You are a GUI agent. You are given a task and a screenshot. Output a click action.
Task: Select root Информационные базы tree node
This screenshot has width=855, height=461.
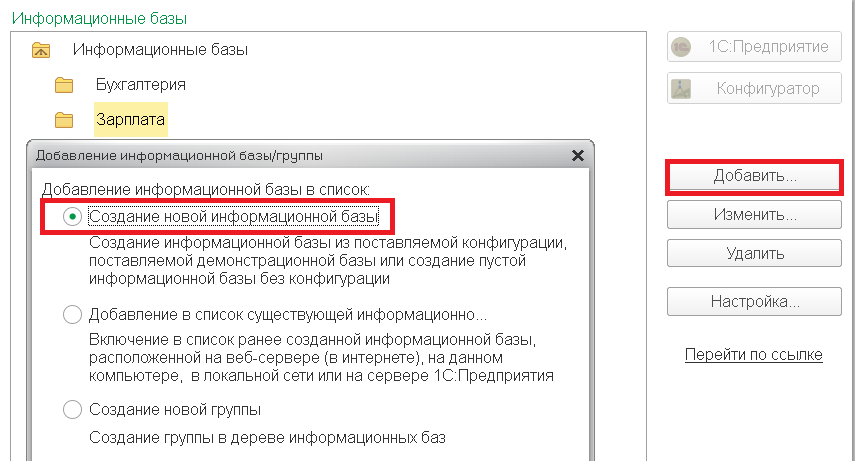pos(160,50)
